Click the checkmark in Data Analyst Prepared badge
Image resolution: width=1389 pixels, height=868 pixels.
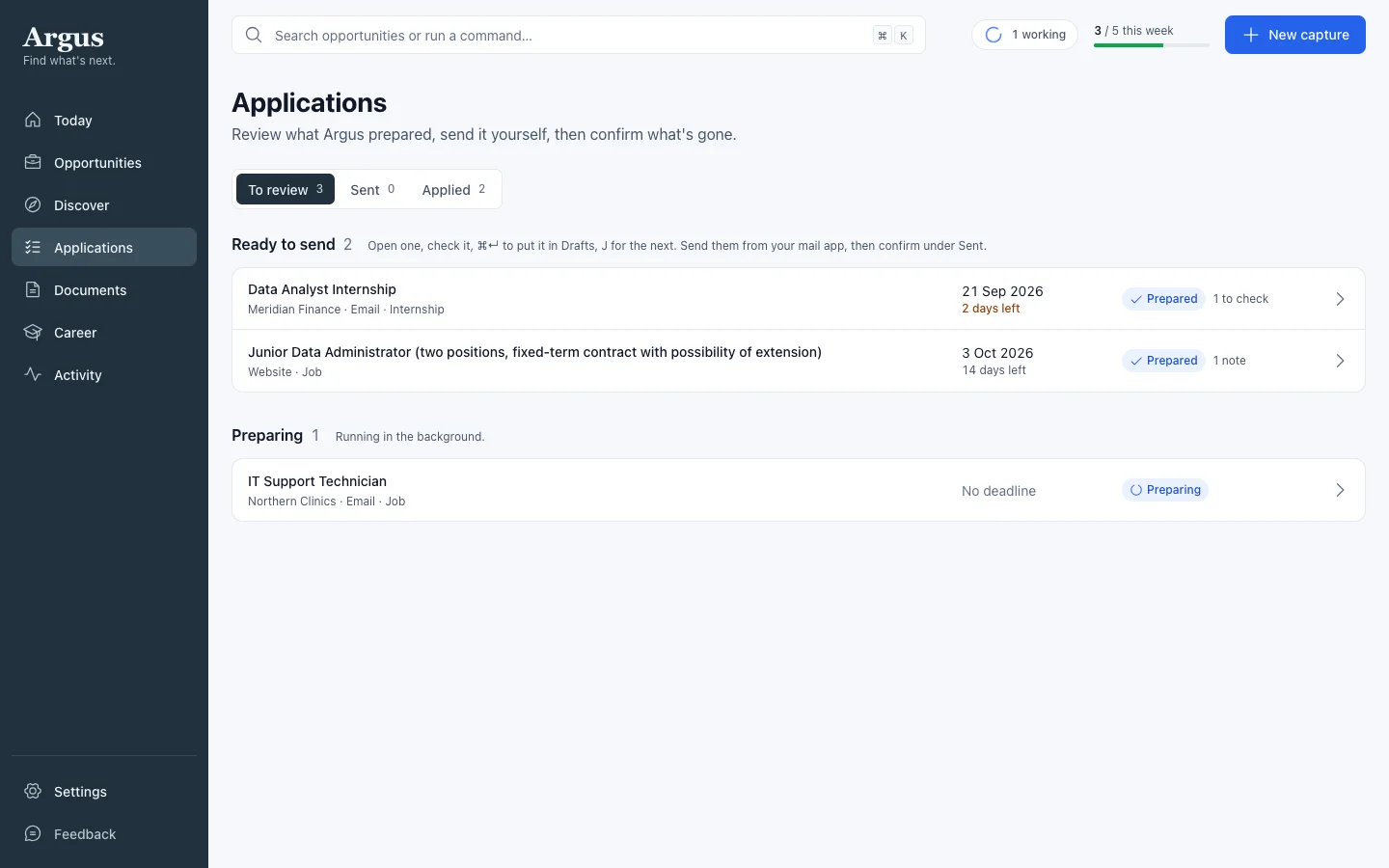pos(1136,299)
